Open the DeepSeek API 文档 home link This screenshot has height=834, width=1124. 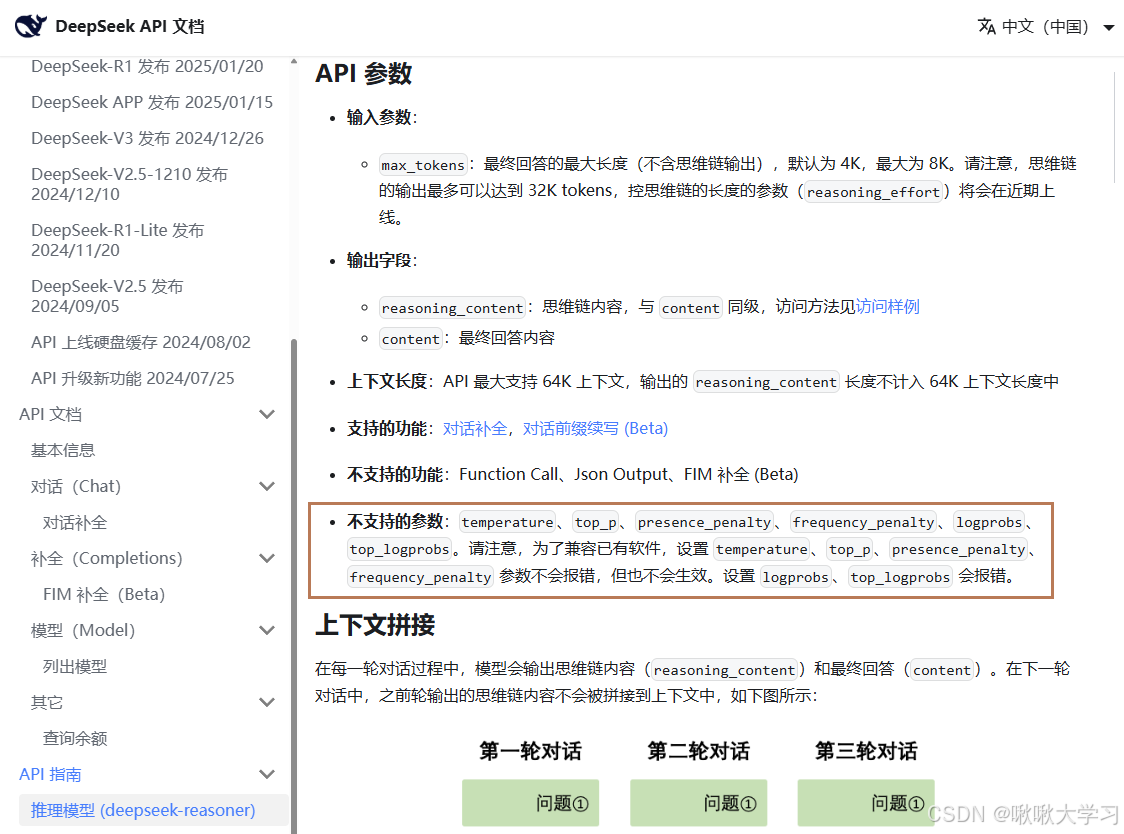pos(129,27)
